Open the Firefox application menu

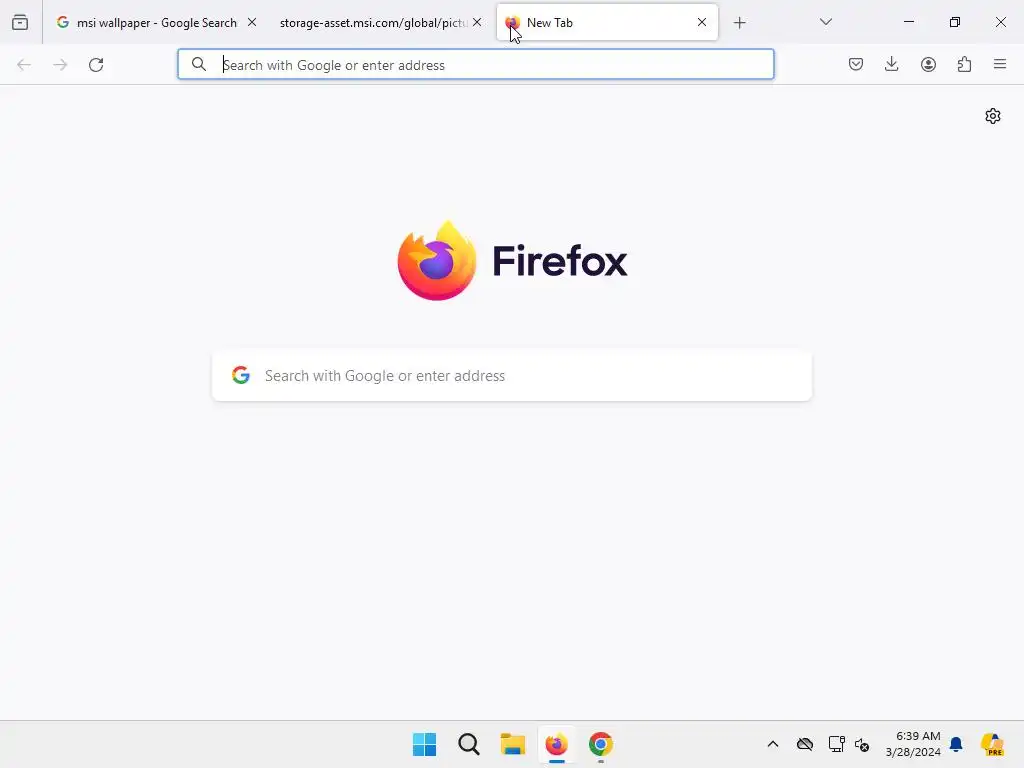[x=1000, y=65]
